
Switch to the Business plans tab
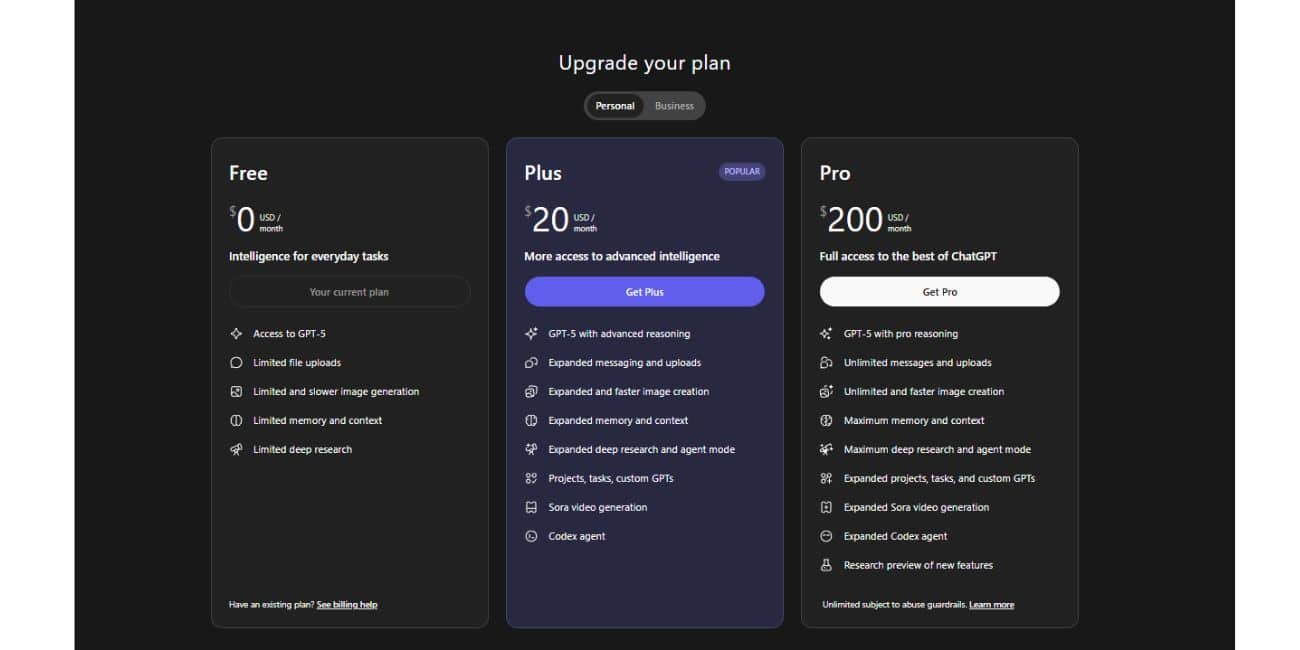[674, 106]
